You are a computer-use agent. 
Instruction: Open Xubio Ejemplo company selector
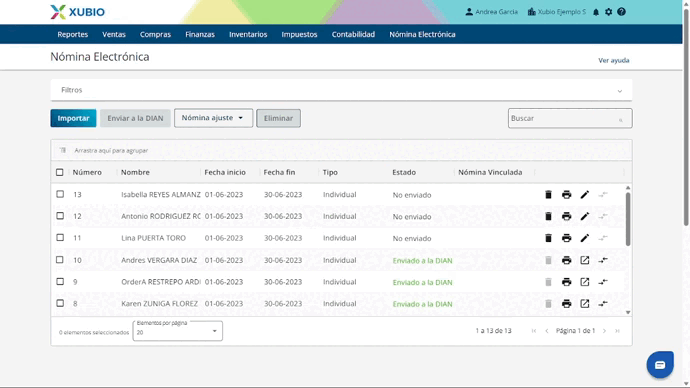[x=557, y=12]
